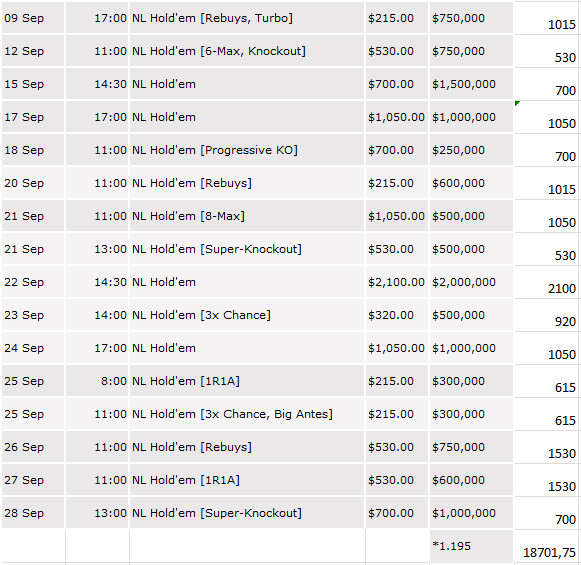Screen dimensions: 581x565
Task: Click the NL Hold'em [8-Max] cell
Action: coord(247,216)
